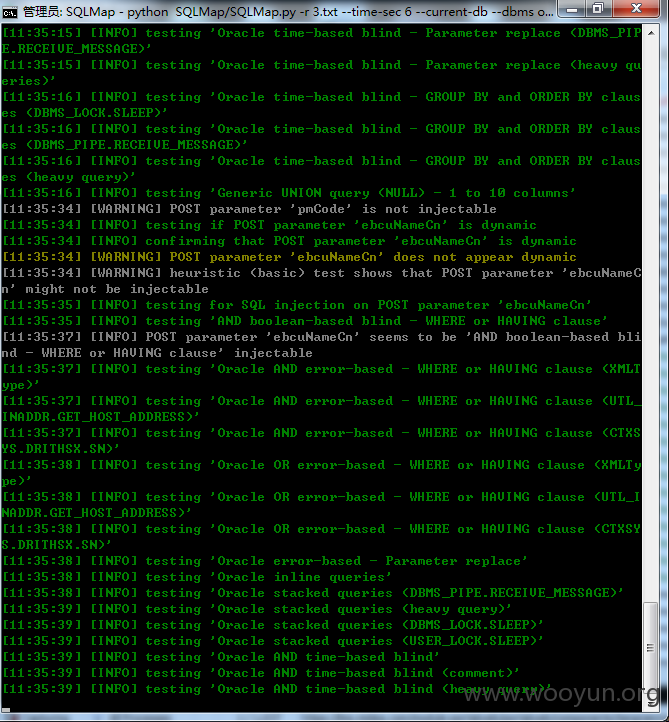The width and height of the screenshot is (669, 722).
Task: Select the line 'Oracle stacked queries (USER_LOCK.SLEEP)'
Action: (273, 641)
